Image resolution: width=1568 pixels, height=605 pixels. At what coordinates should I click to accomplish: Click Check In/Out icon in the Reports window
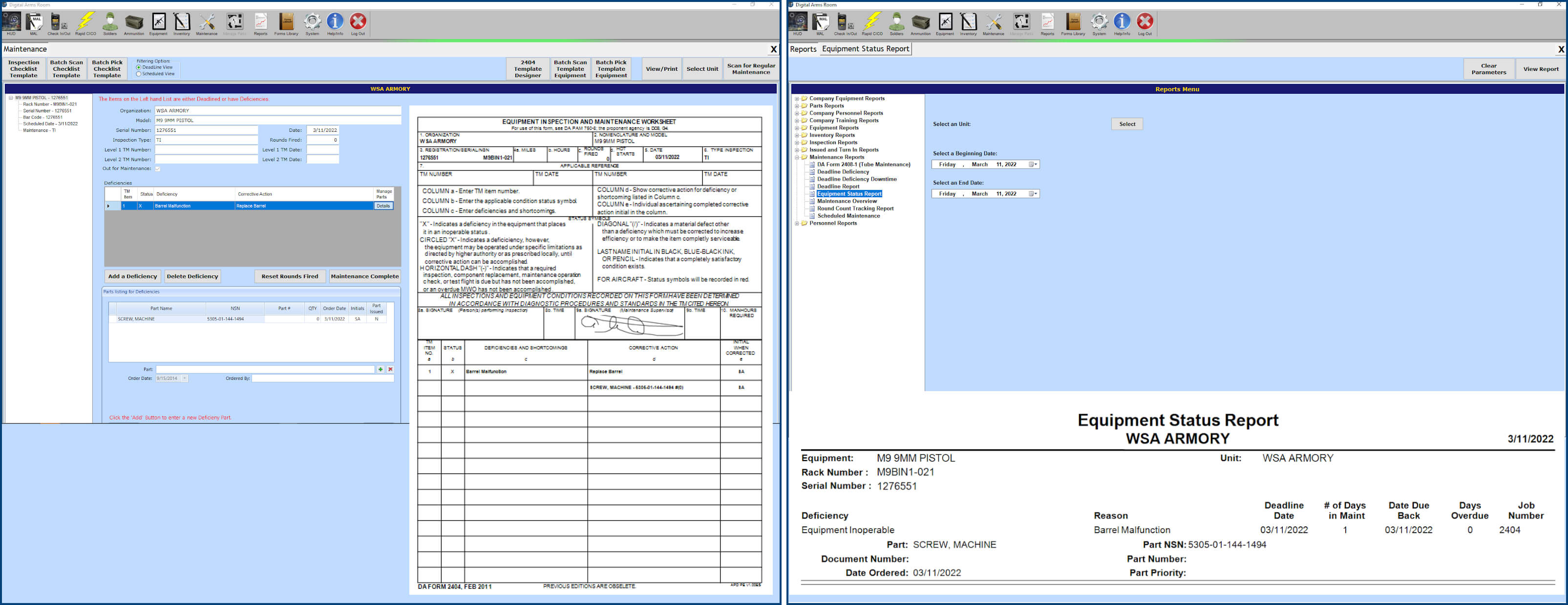(x=845, y=23)
